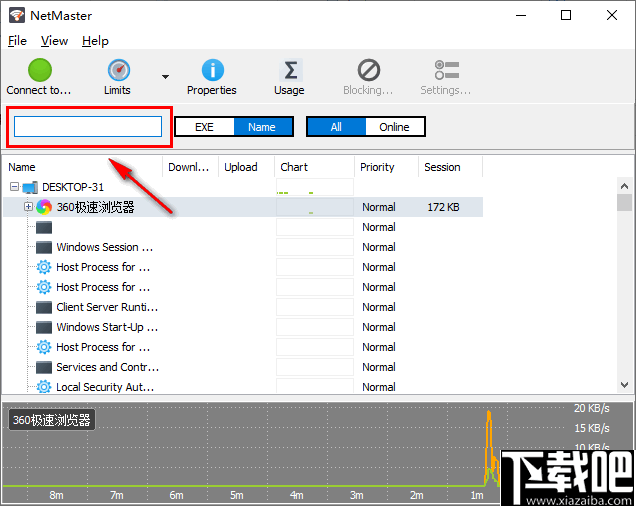Image resolution: width=636 pixels, height=506 pixels.
Task: Click the 360极速浏览器 graph label
Action: pyautogui.click(x=52, y=420)
